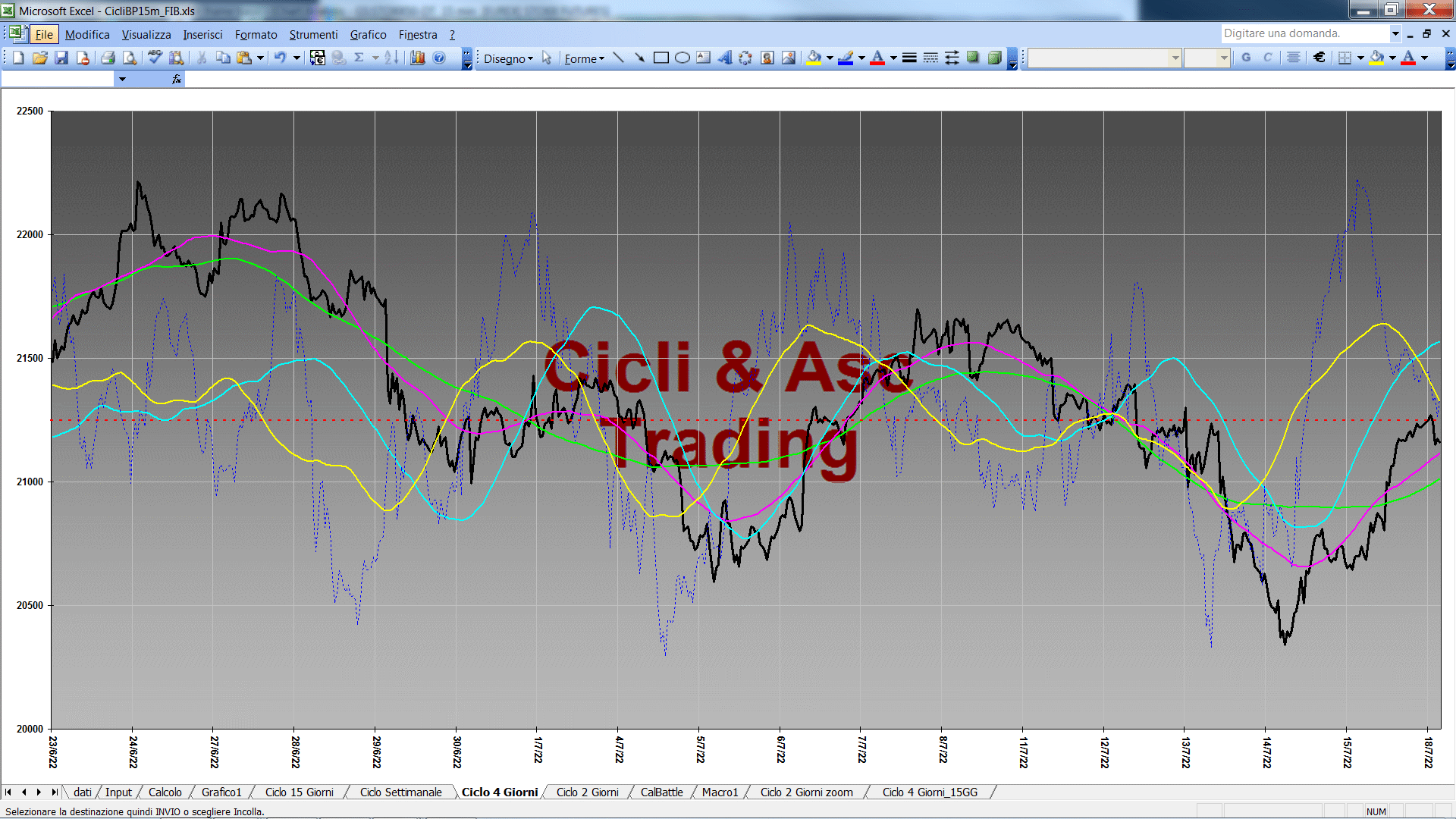This screenshot has height=819, width=1456.
Task: Toggle center alignment button
Action: pyautogui.click(x=1294, y=58)
